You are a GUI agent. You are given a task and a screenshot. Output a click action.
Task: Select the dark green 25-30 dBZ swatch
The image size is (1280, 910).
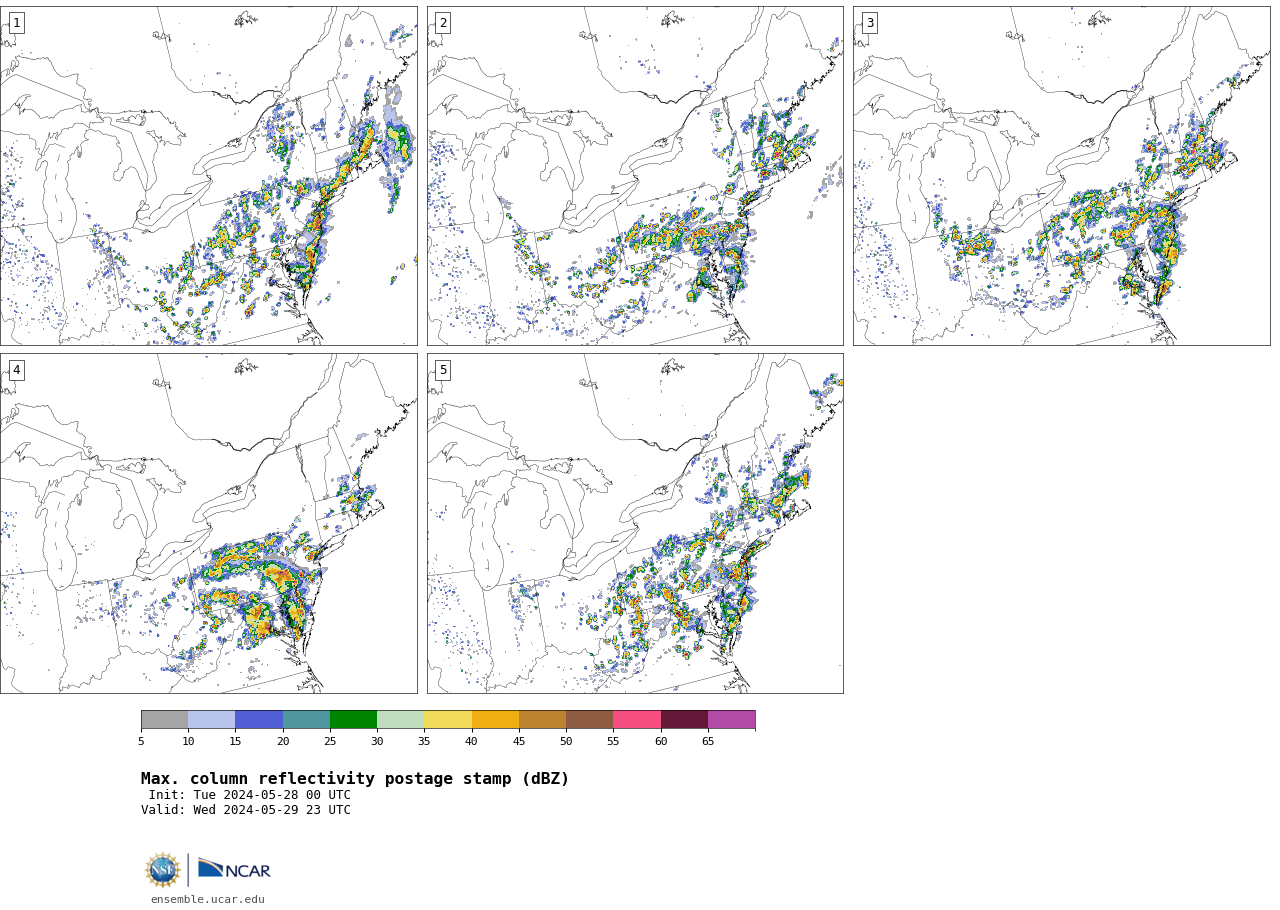[x=353, y=720]
